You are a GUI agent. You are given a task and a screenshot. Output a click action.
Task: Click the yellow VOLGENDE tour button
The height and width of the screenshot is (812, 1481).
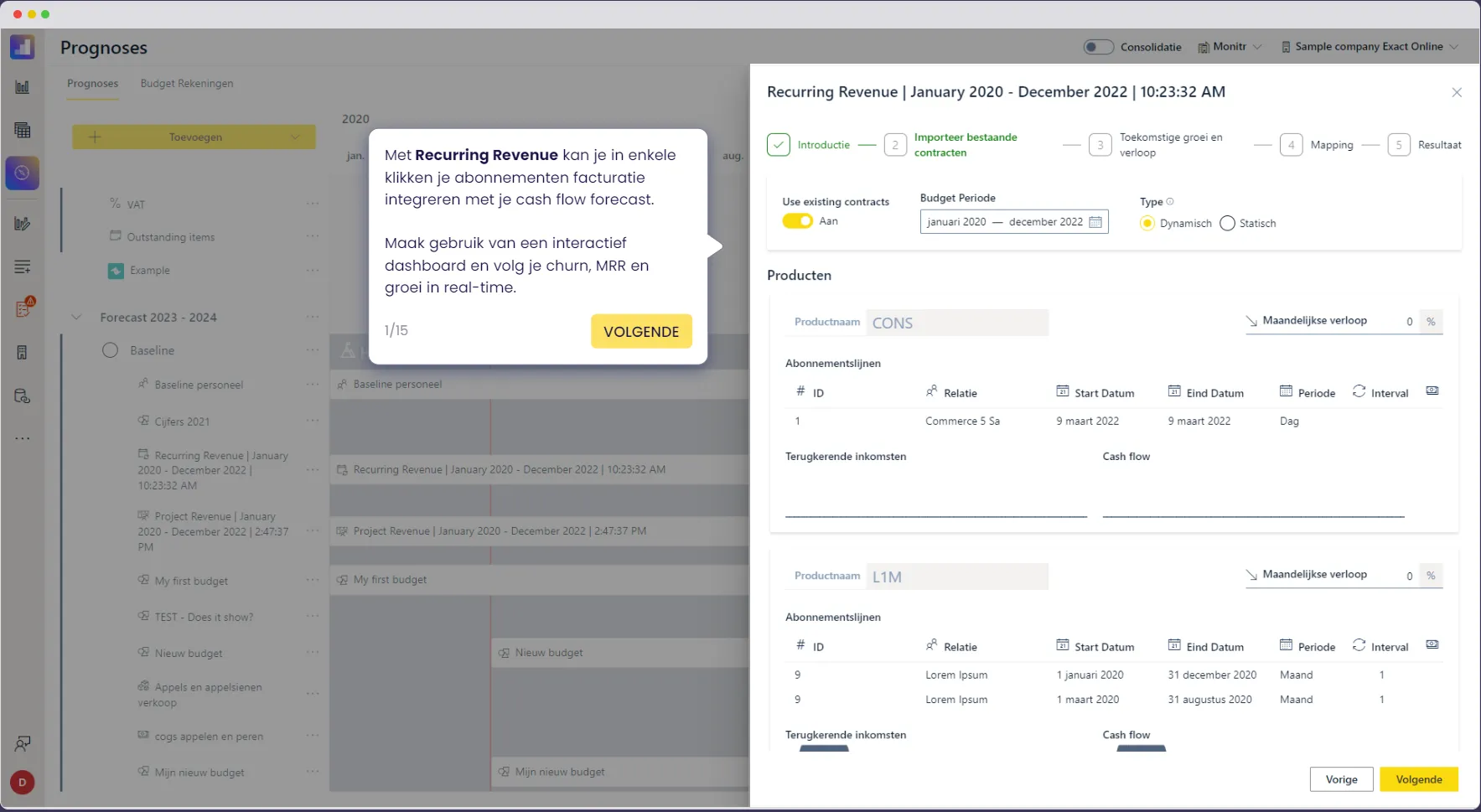click(641, 331)
